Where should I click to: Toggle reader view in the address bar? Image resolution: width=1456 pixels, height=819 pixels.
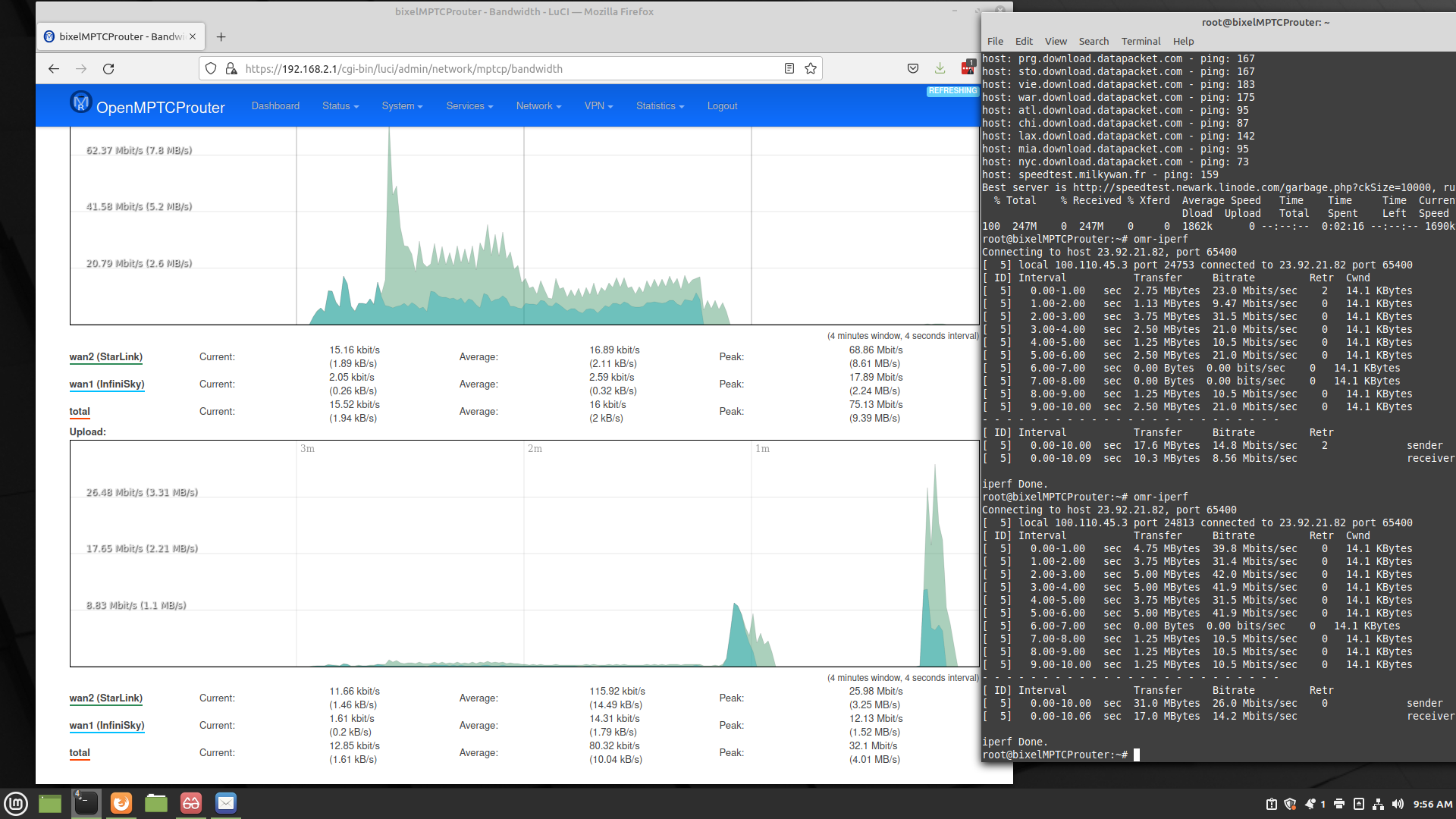(789, 69)
